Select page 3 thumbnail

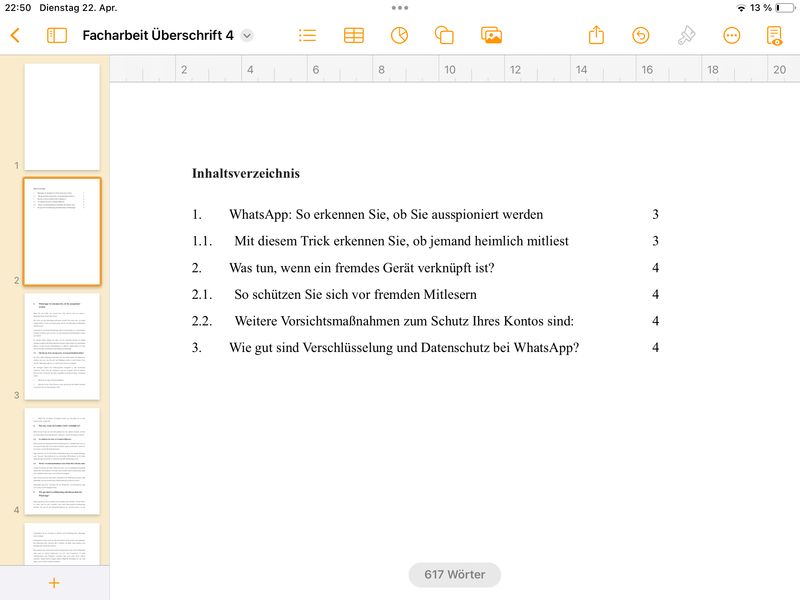click(62, 346)
